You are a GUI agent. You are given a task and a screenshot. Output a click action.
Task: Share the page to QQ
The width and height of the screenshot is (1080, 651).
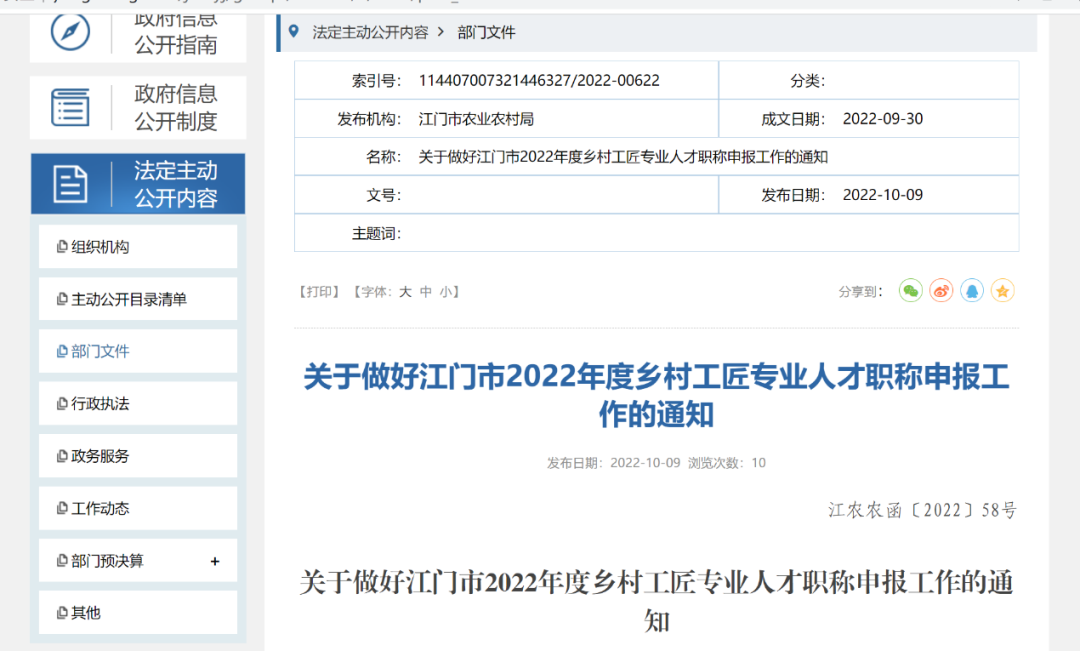click(x=971, y=290)
